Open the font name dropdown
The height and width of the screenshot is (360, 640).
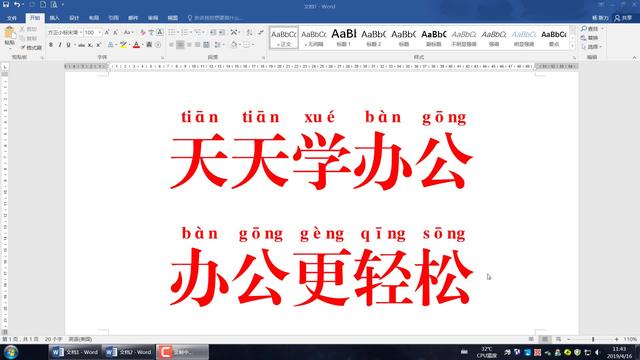pos(81,32)
